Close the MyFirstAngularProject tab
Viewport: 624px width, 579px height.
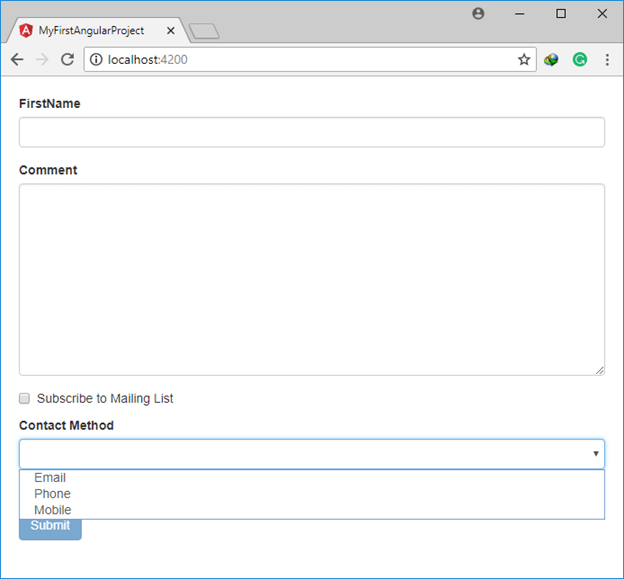pyautogui.click(x=171, y=31)
